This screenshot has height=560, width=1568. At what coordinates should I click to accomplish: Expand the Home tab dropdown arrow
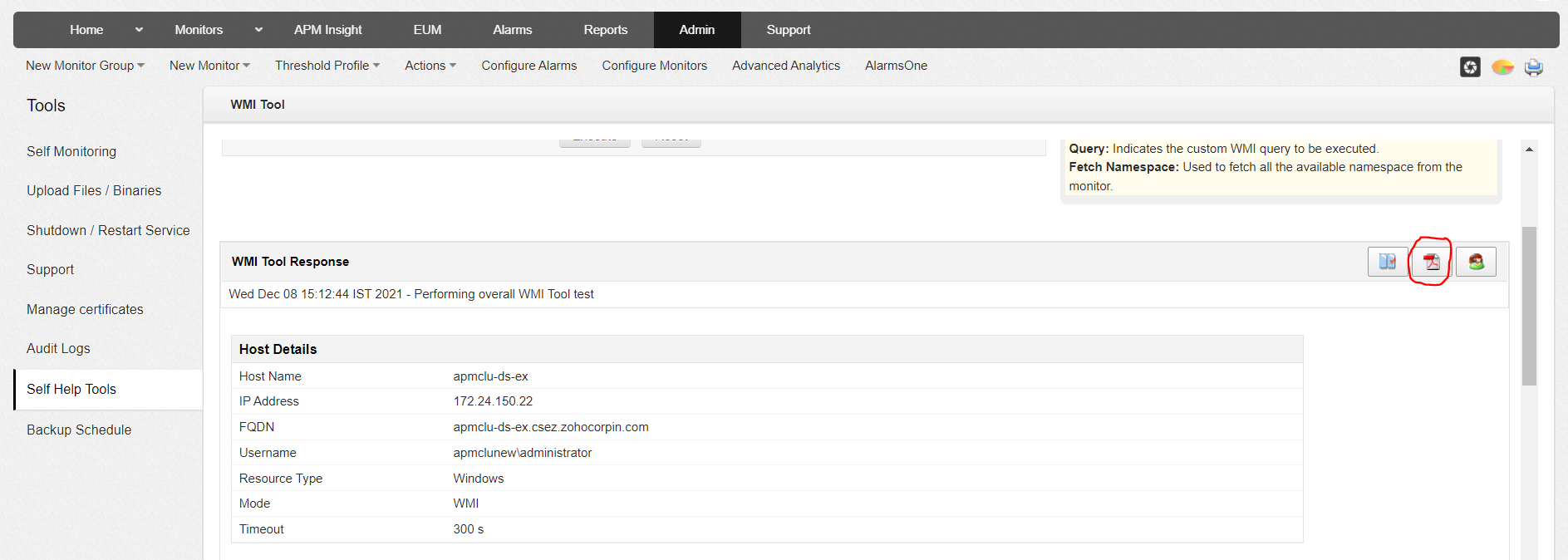pos(139,30)
